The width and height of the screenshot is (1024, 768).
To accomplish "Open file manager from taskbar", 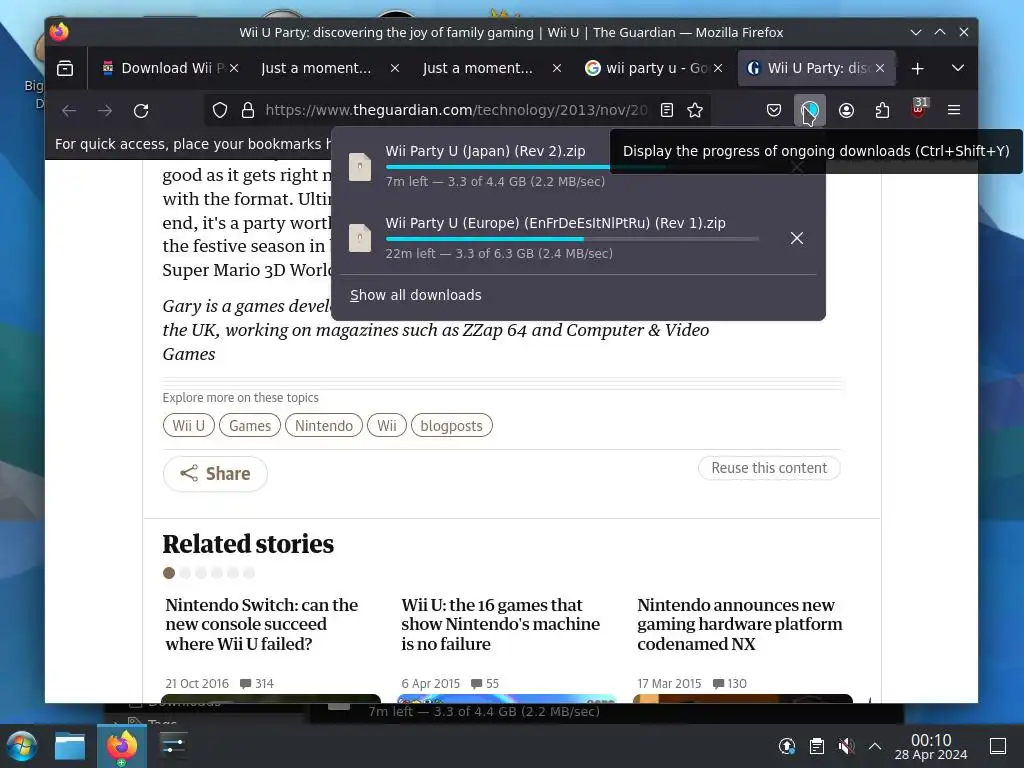I will pyautogui.click(x=70, y=746).
